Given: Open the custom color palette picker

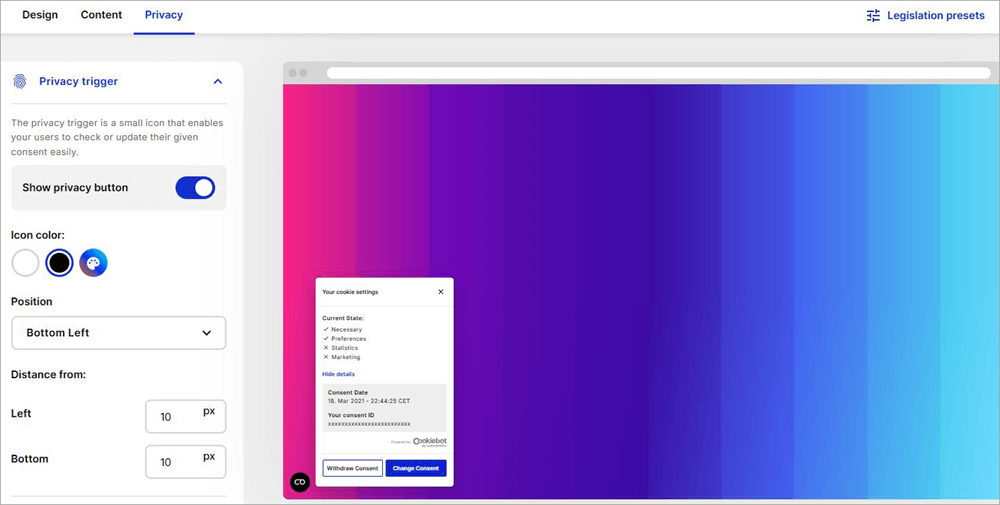Looking at the screenshot, I should (94, 263).
